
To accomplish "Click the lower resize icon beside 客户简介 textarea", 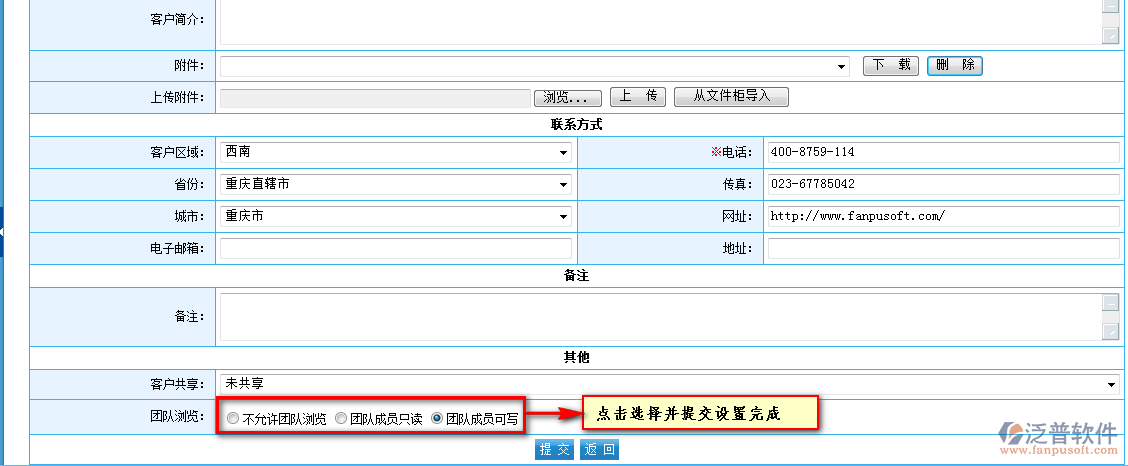I will click(1110, 36).
